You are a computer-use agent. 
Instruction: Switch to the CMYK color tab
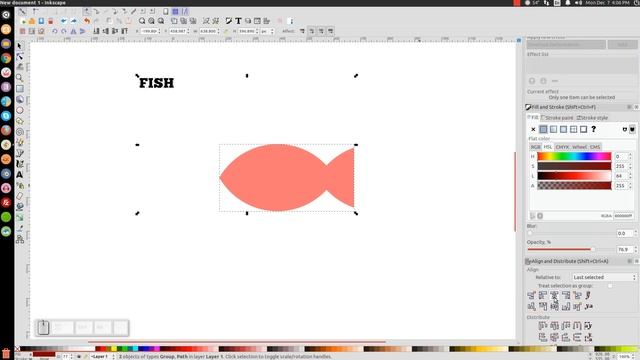coord(562,147)
